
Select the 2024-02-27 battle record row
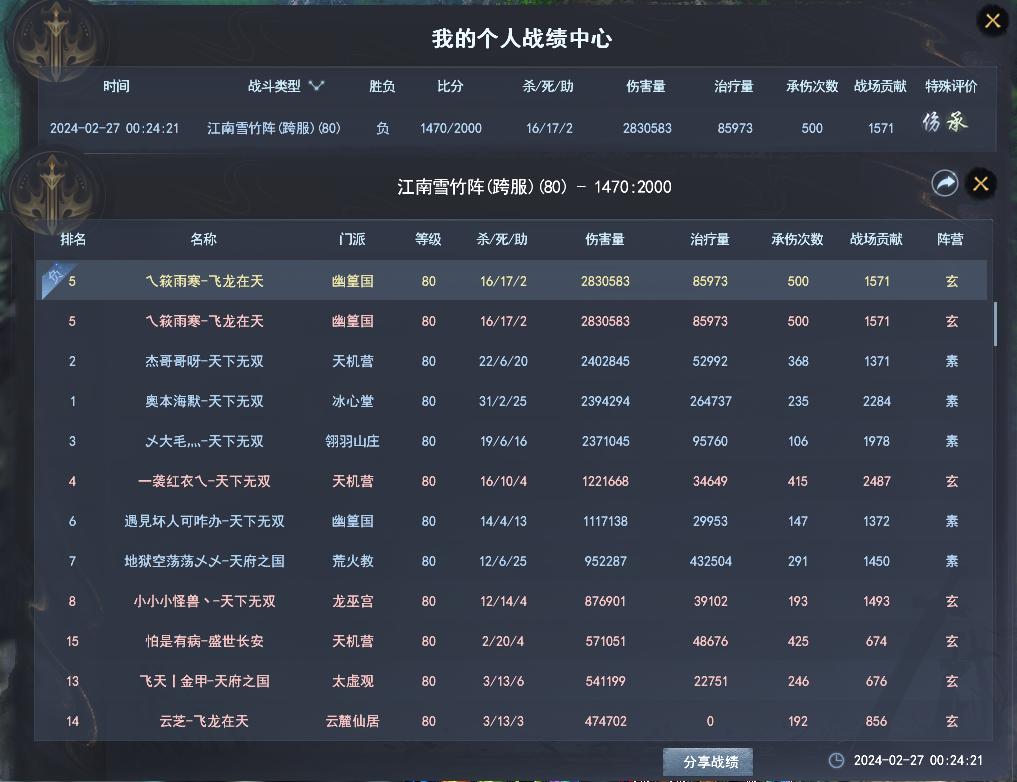pyautogui.click(x=510, y=128)
